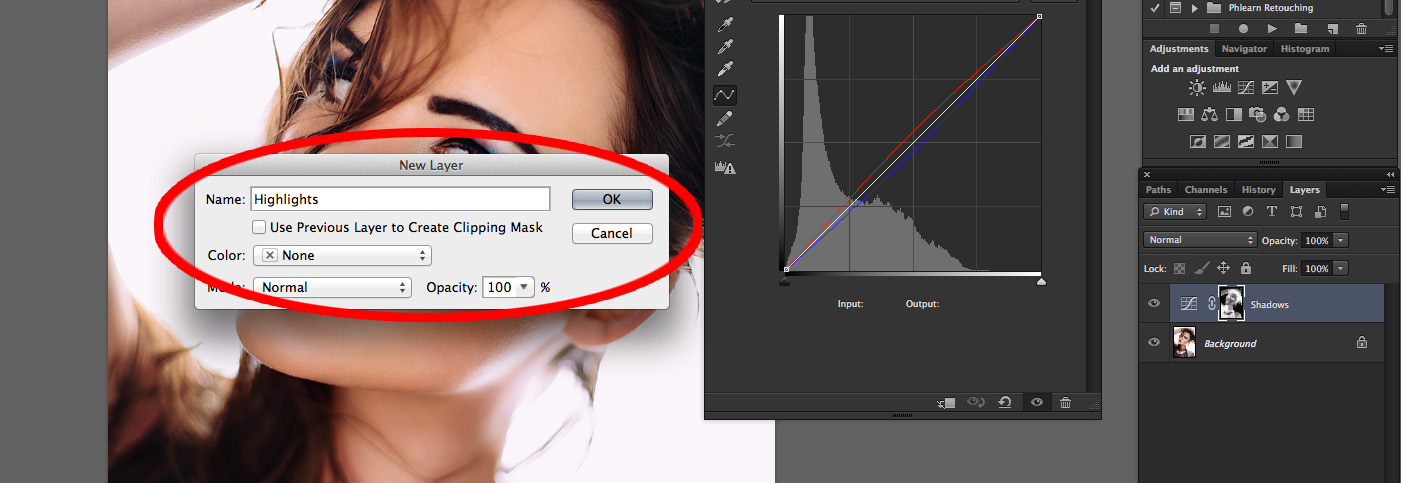The width and height of the screenshot is (1401, 483).
Task: Open Opacity slider arrow in New Layer dialog
Action: tap(524, 287)
